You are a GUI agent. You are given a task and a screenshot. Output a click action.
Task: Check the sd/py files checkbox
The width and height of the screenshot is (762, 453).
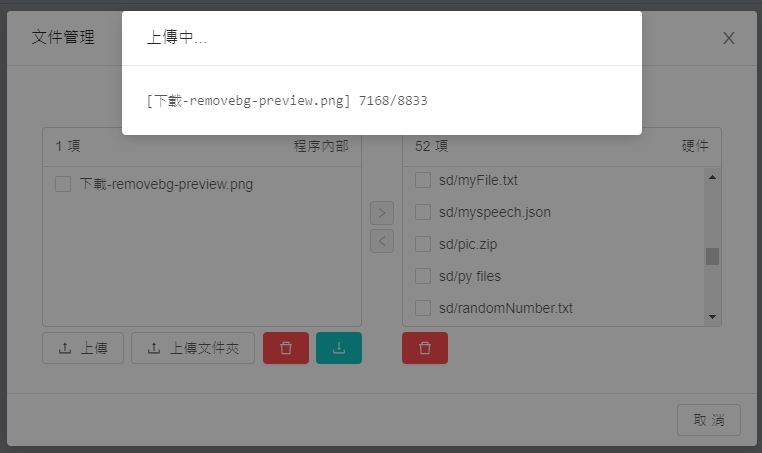click(423, 276)
